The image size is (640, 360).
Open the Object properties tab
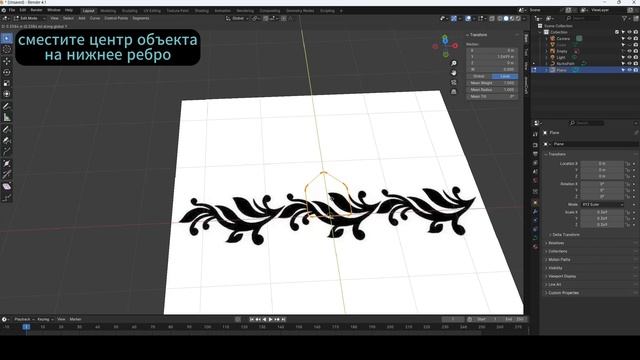pos(535,202)
